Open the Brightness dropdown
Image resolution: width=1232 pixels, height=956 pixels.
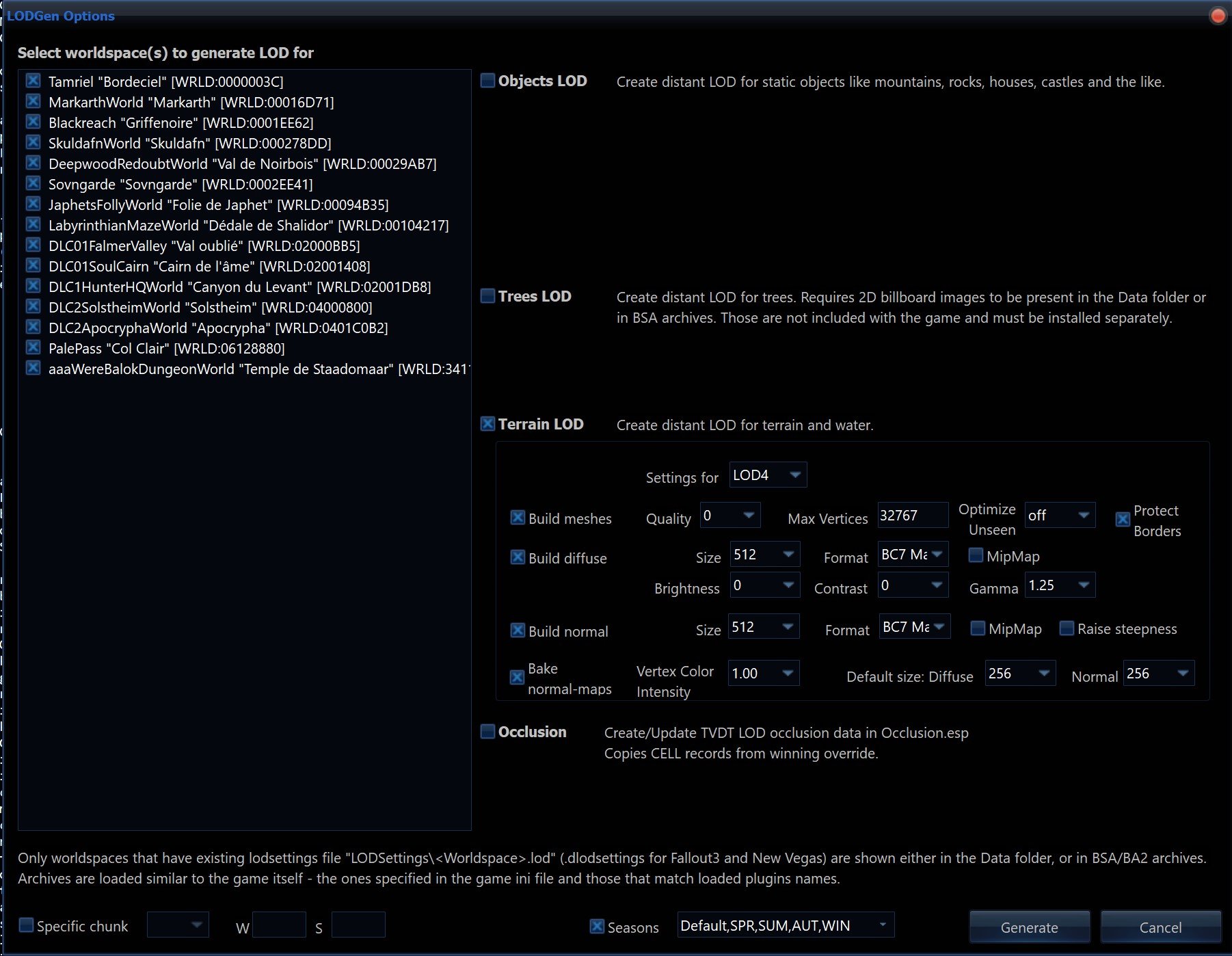point(765,585)
